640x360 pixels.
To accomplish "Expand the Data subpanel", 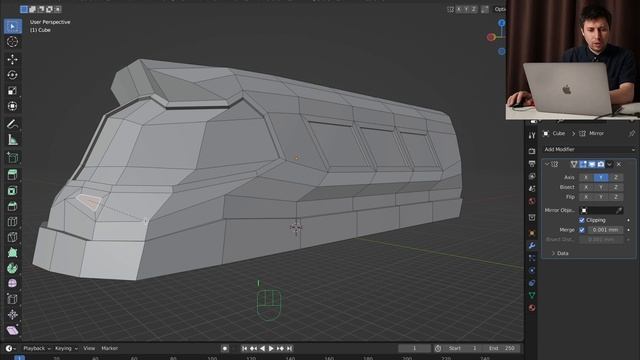I will point(560,253).
